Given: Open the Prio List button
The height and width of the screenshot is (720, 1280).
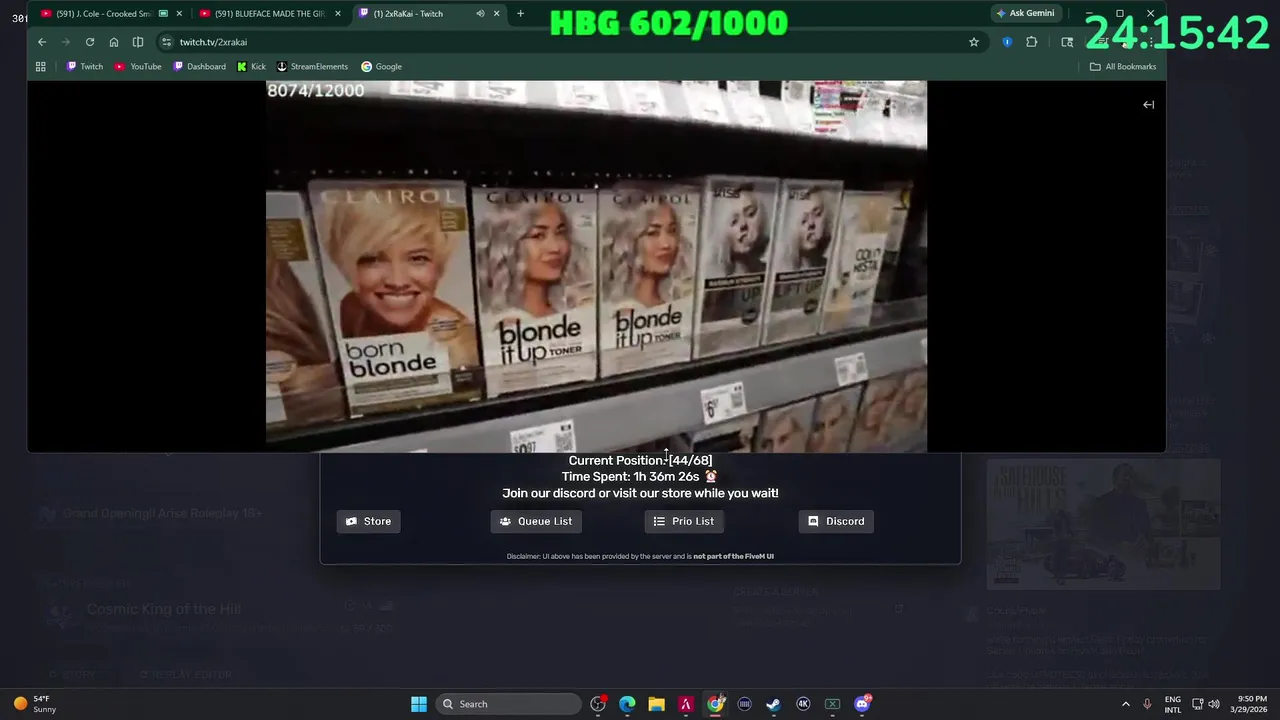Looking at the screenshot, I should pyautogui.click(x=684, y=521).
